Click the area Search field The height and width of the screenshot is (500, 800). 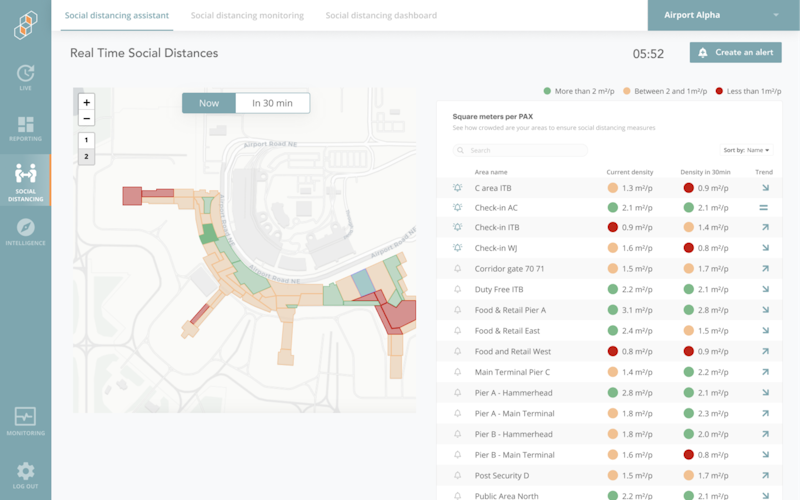coord(520,150)
